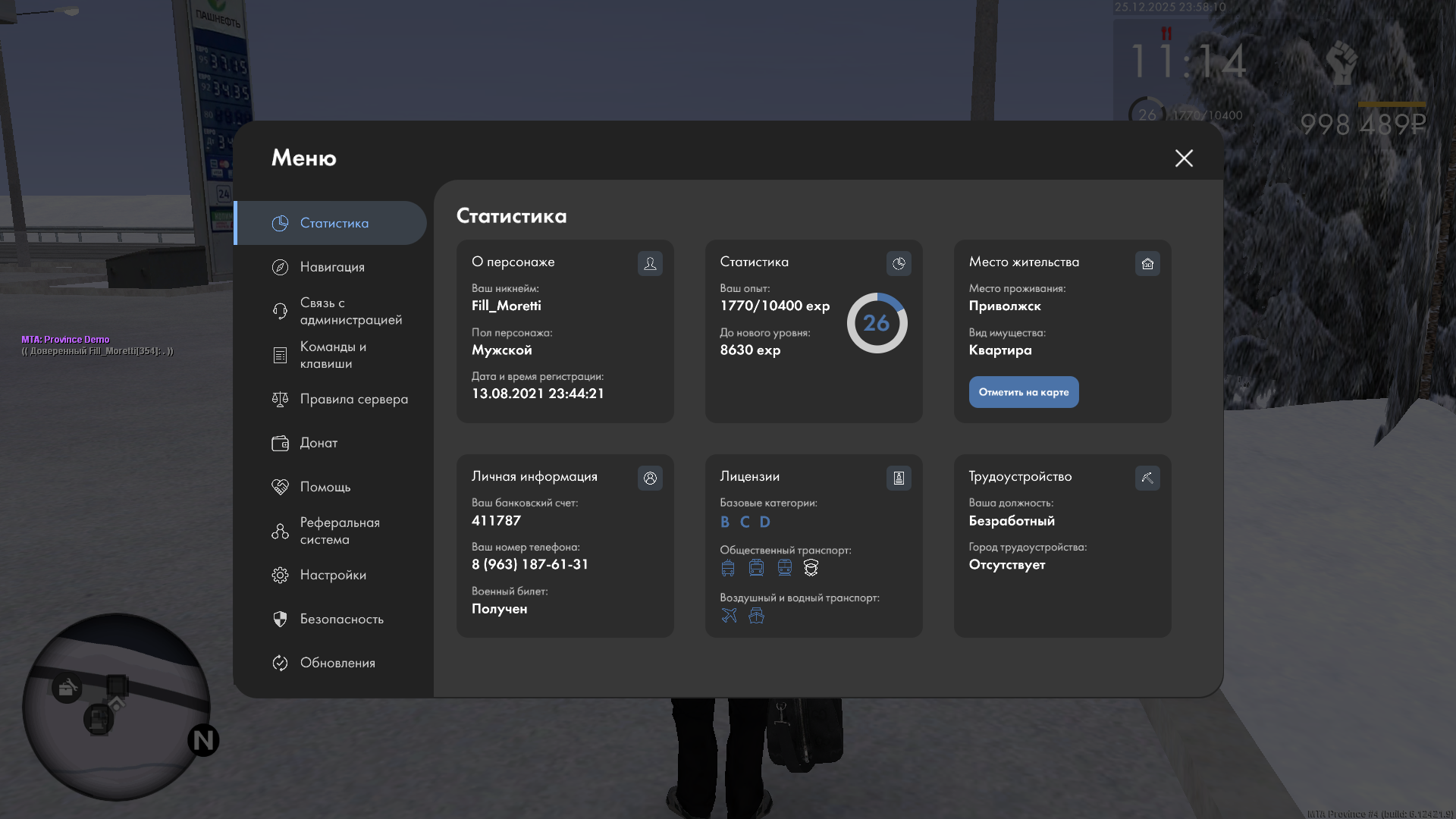Screen dimensions: 1456x819
Task: Click the first bus transport license icon
Action: [x=728, y=568]
